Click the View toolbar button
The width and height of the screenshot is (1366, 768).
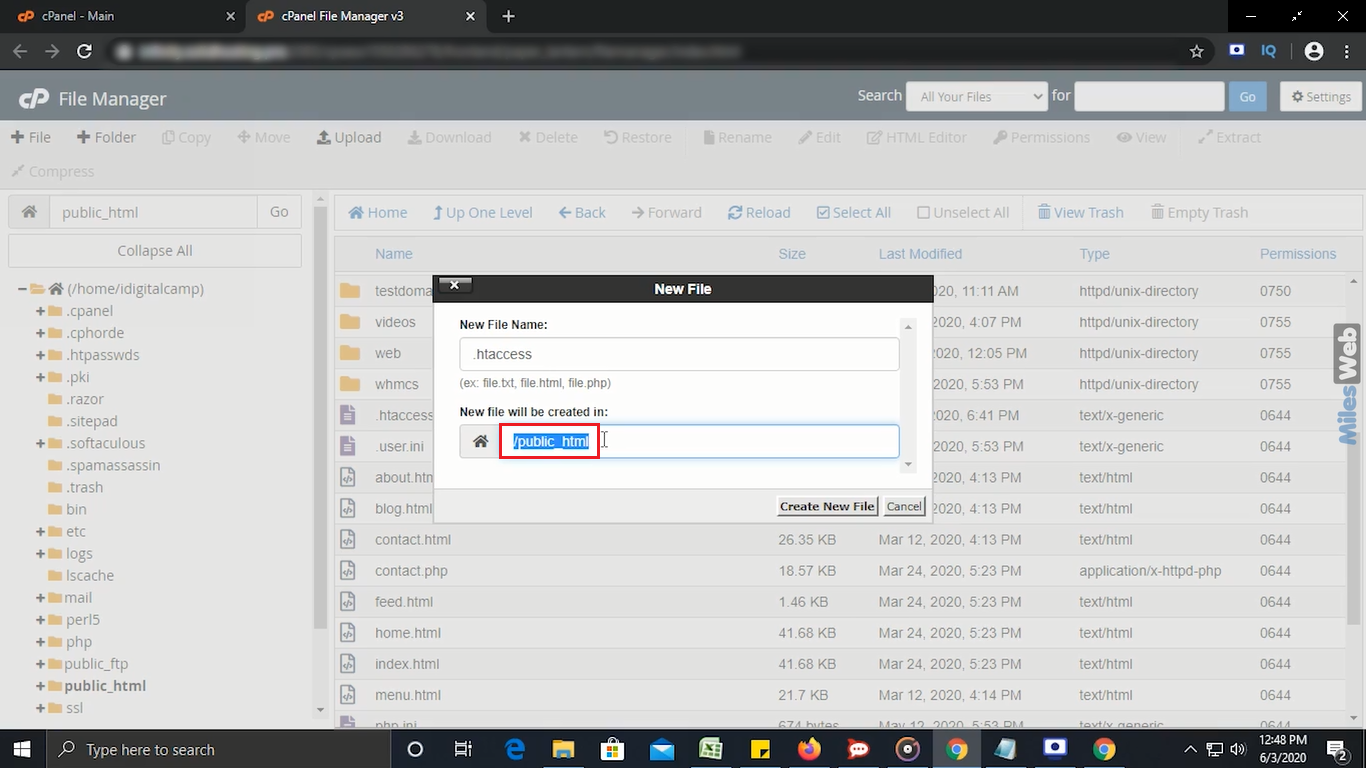[1141, 137]
